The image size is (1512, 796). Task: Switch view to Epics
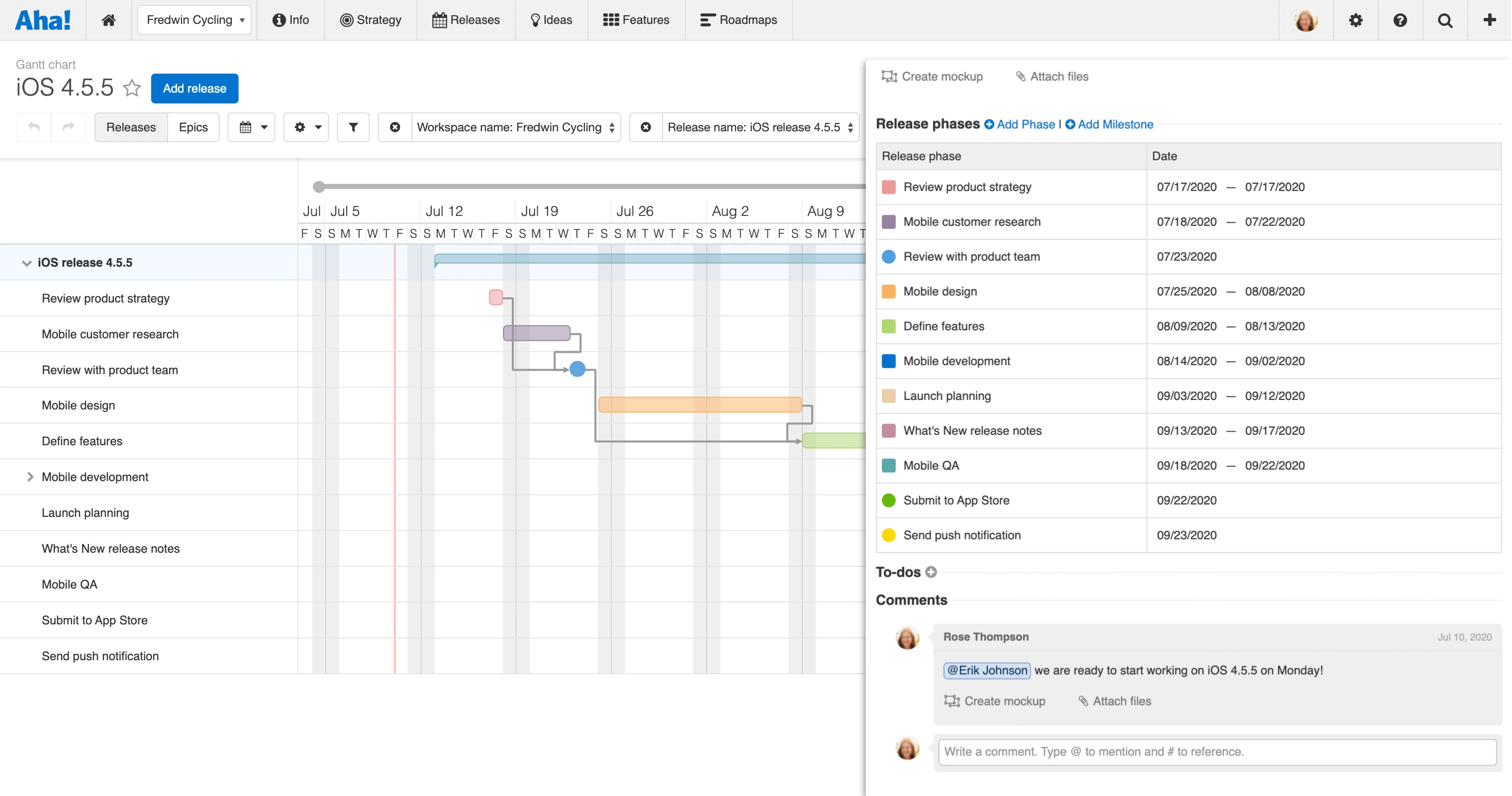193,127
